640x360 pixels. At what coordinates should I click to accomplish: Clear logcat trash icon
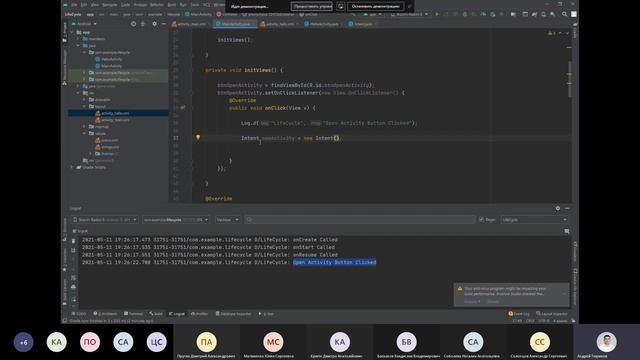pyautogui.click(x=73, y=241)
